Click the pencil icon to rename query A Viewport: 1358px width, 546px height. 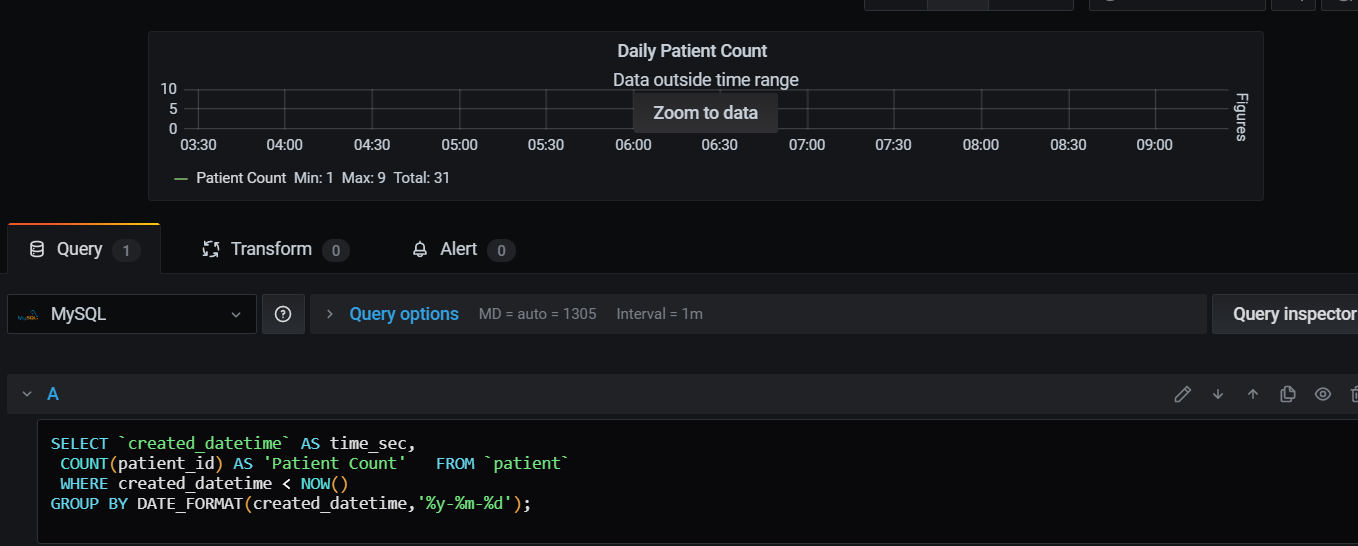tap(1183, 394)
